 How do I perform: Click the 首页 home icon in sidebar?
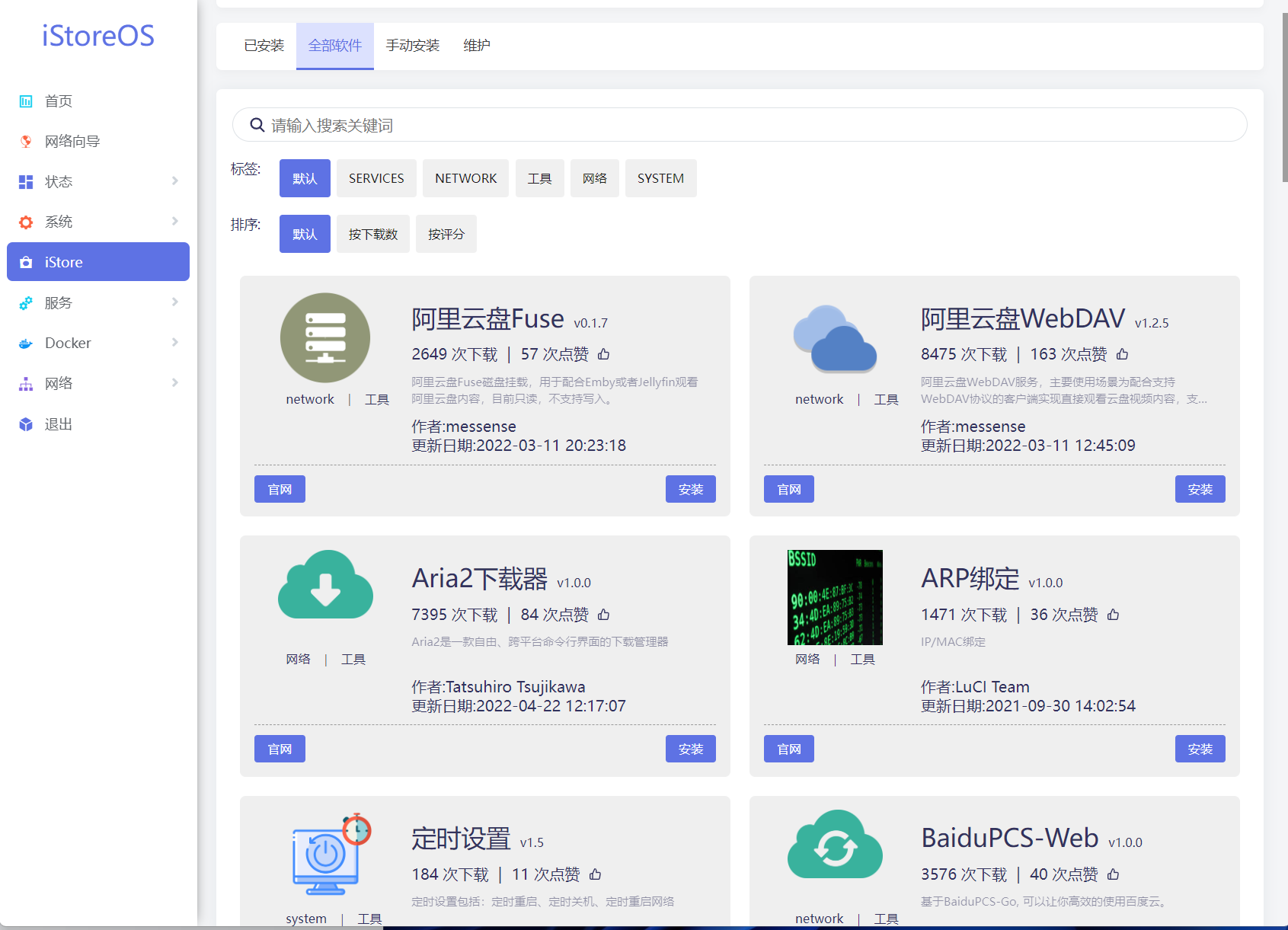[26, 101]
